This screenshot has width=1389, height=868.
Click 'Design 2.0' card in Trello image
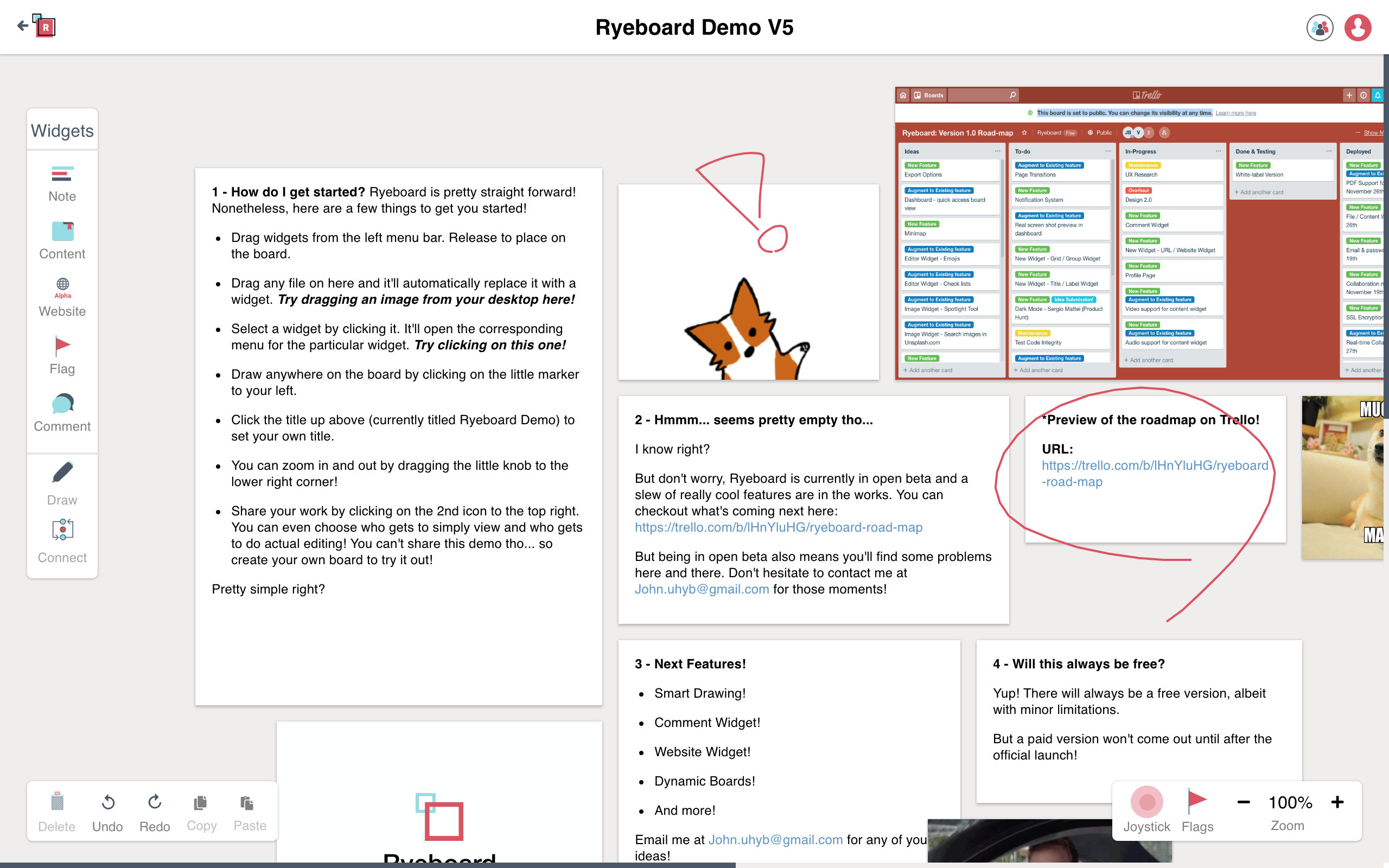[x=1172, y=195]
